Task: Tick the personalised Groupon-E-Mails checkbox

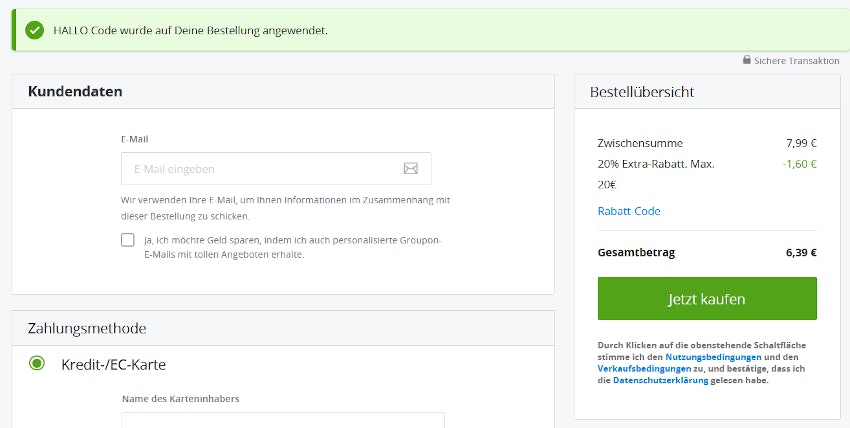Action: 128,240
